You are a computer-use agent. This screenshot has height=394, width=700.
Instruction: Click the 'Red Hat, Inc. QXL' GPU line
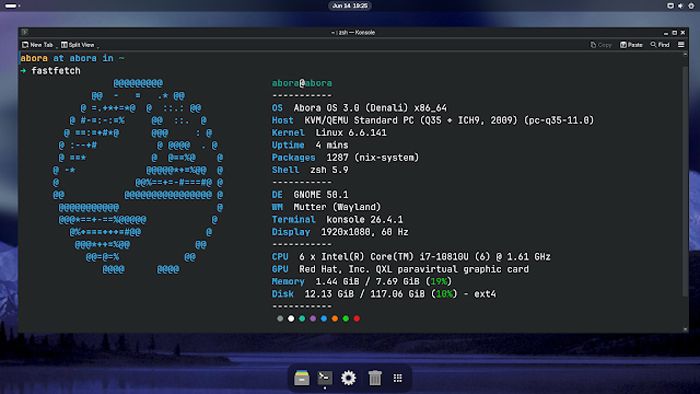[414, 269]
